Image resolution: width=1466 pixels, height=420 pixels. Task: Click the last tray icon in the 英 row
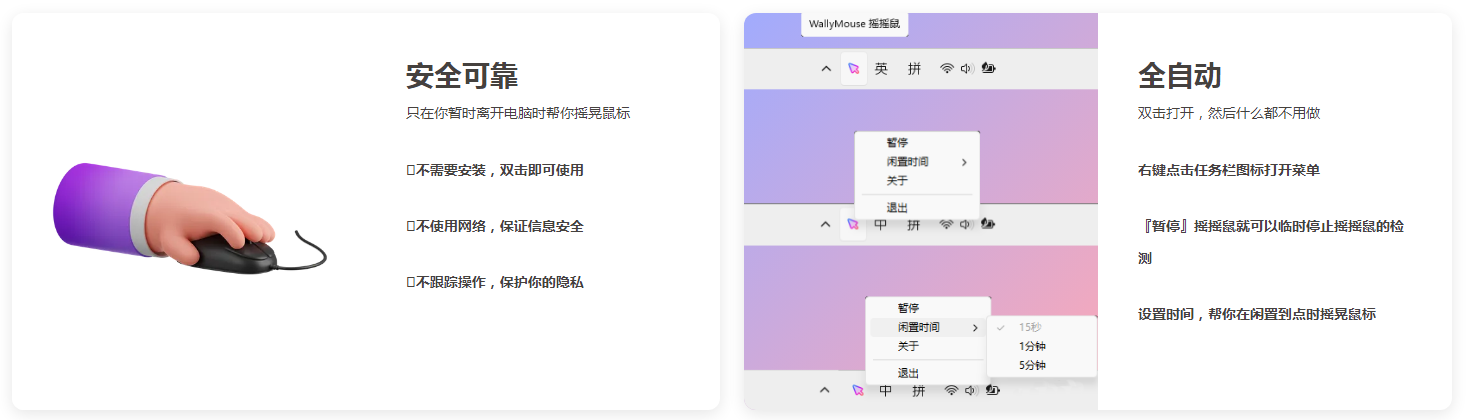[x=988, y=69]
